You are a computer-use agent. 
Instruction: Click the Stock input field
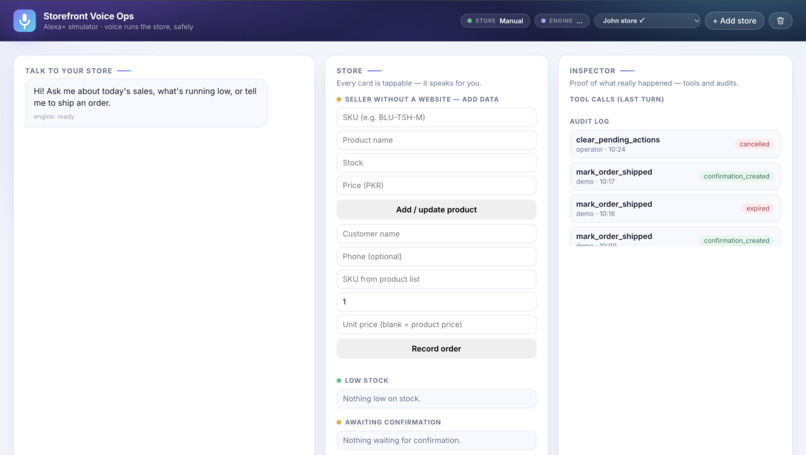pyautogui.click(x=436, y=162)
